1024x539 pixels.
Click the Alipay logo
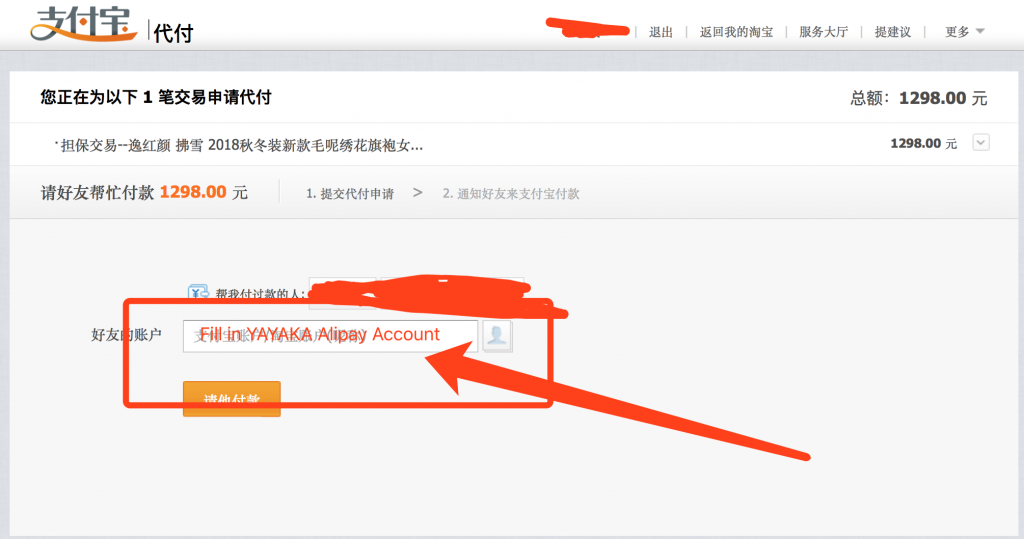(x=83, y=25)
